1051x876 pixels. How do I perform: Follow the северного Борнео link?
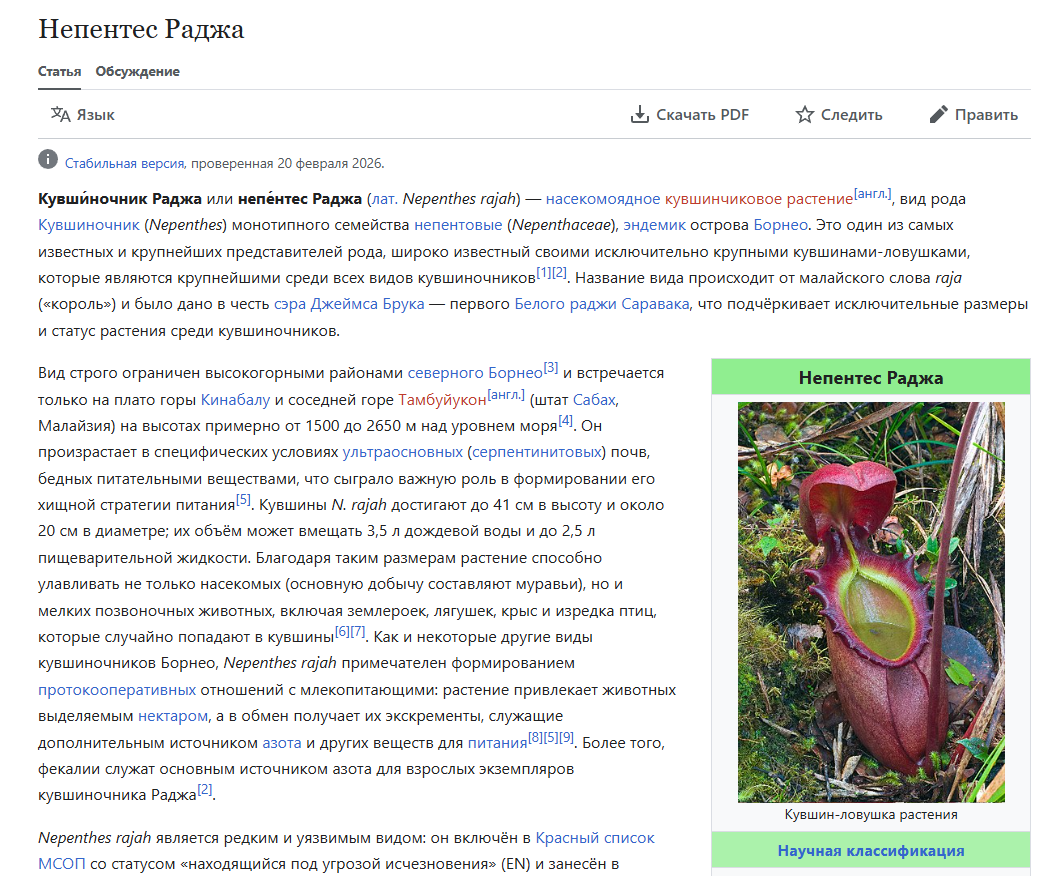[475, 373]
